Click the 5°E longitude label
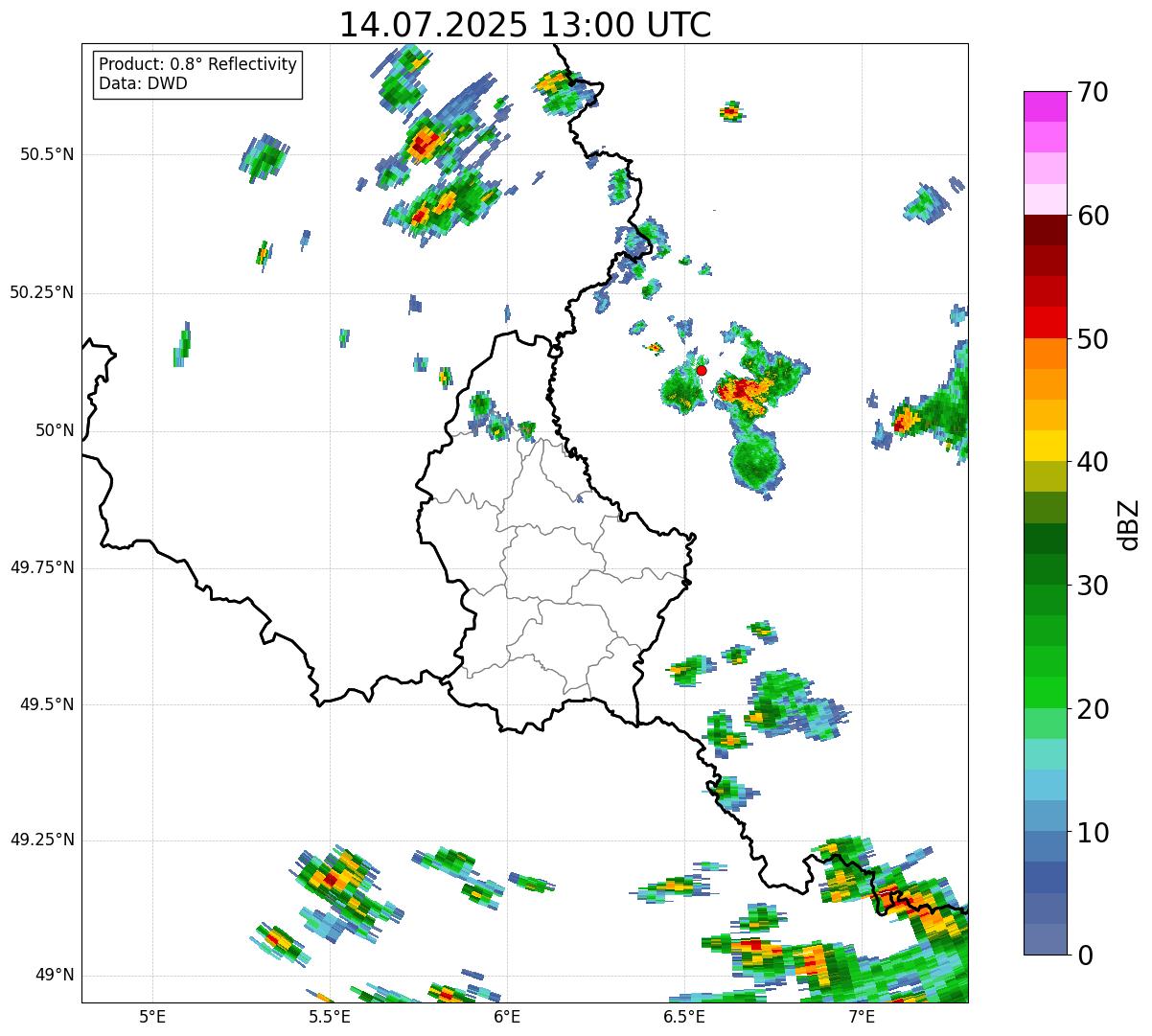Image resolution: width=1152 pixels, height=1036 pixels. [x=152, y=1016]
